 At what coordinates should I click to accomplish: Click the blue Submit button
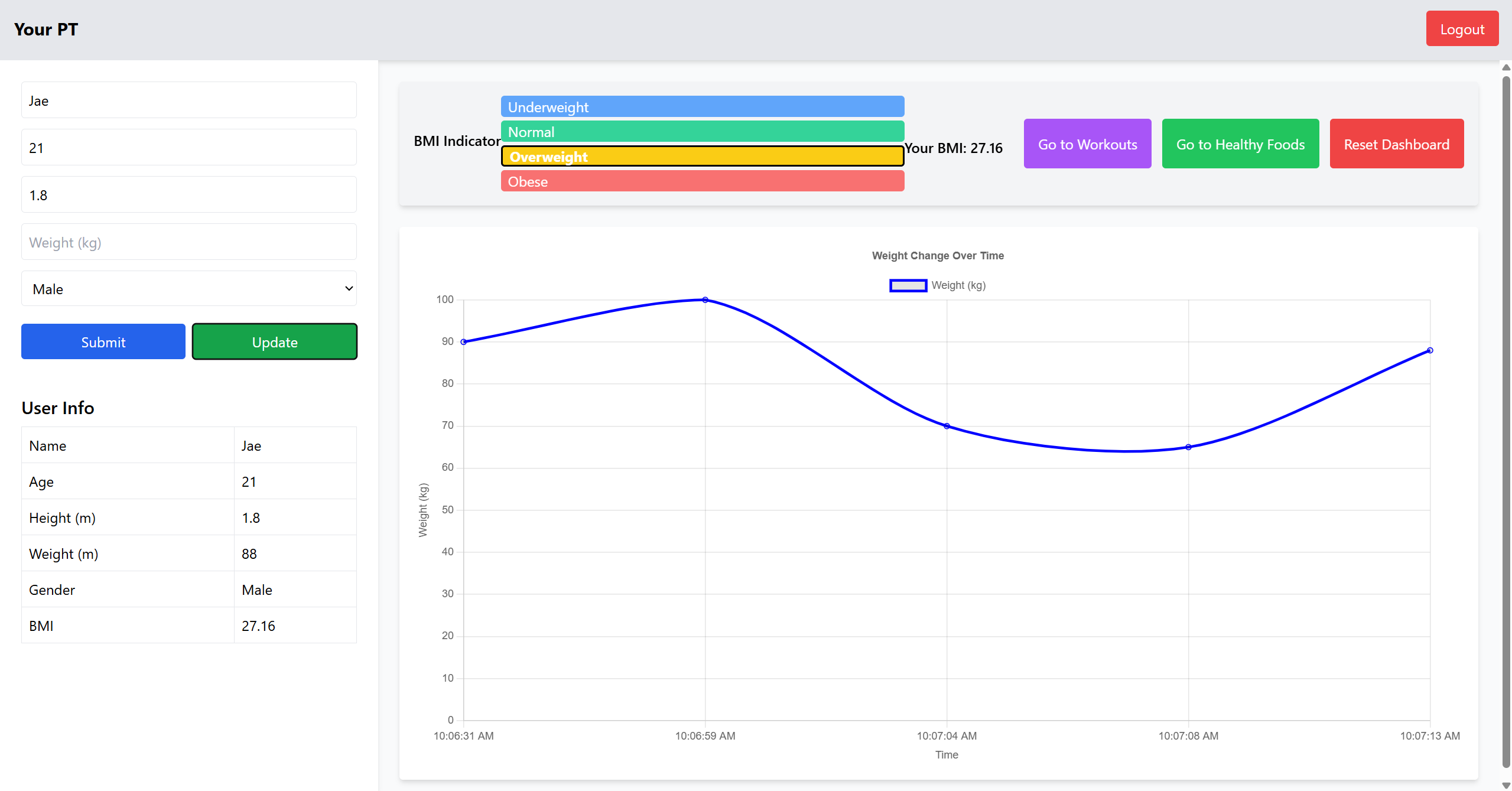103,342
